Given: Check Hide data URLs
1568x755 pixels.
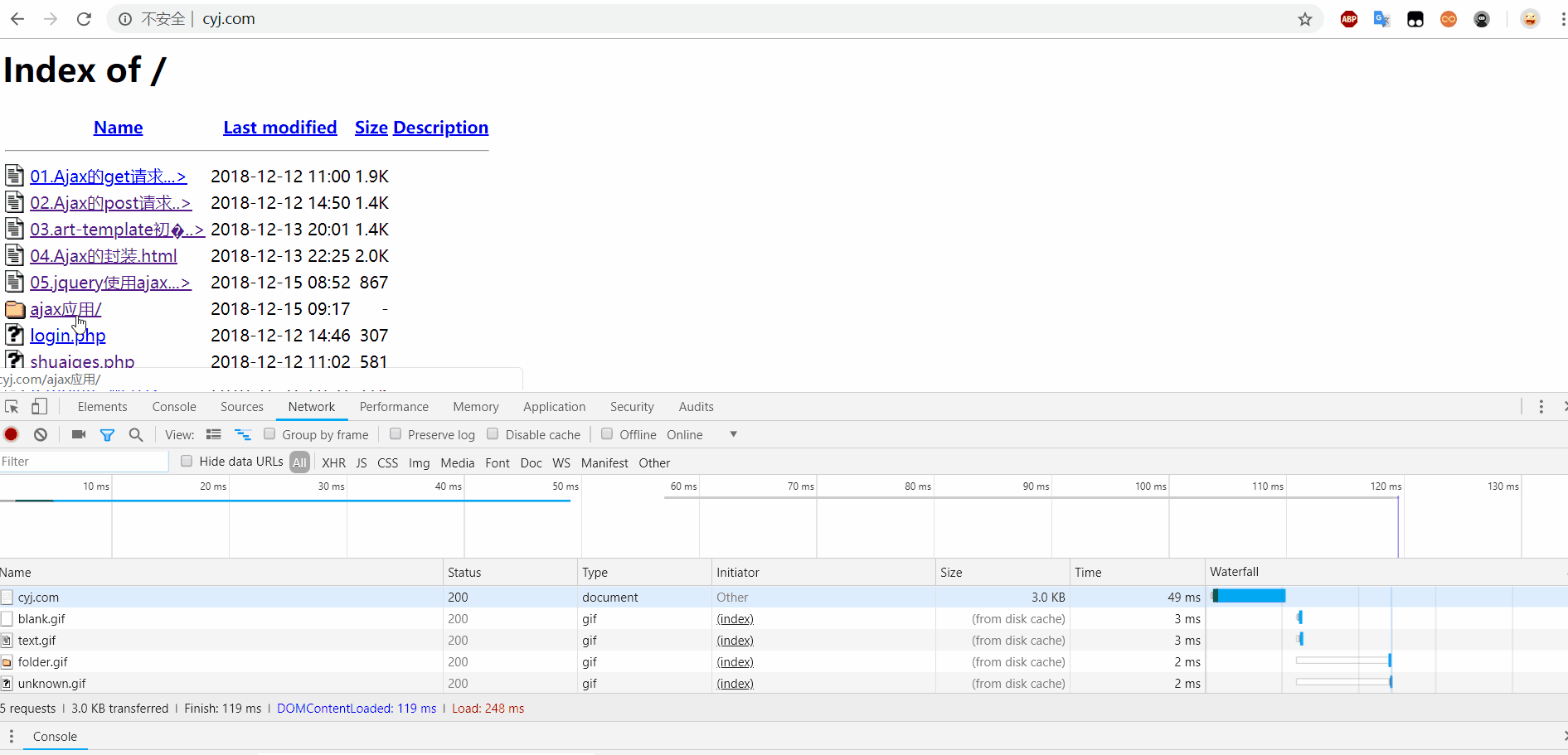Looking at the screenshot, I should 187,461.
